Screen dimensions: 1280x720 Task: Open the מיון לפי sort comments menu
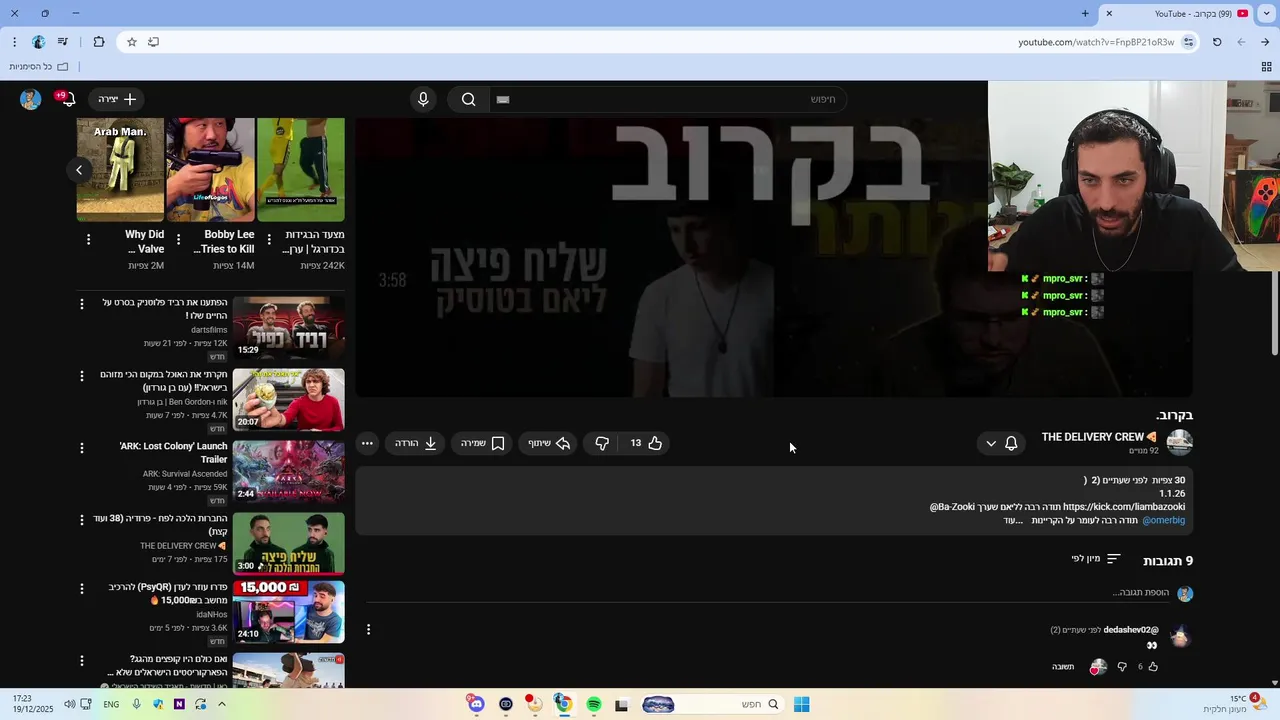(1096, 559)
